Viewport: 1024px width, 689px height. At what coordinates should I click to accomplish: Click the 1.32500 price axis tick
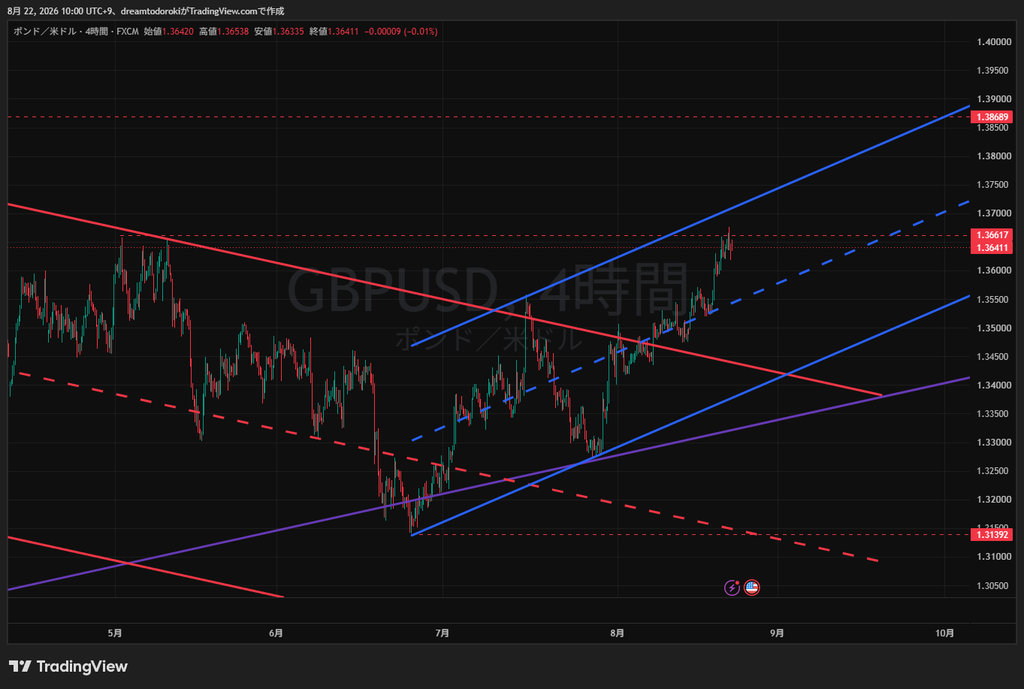coord(994,471)
